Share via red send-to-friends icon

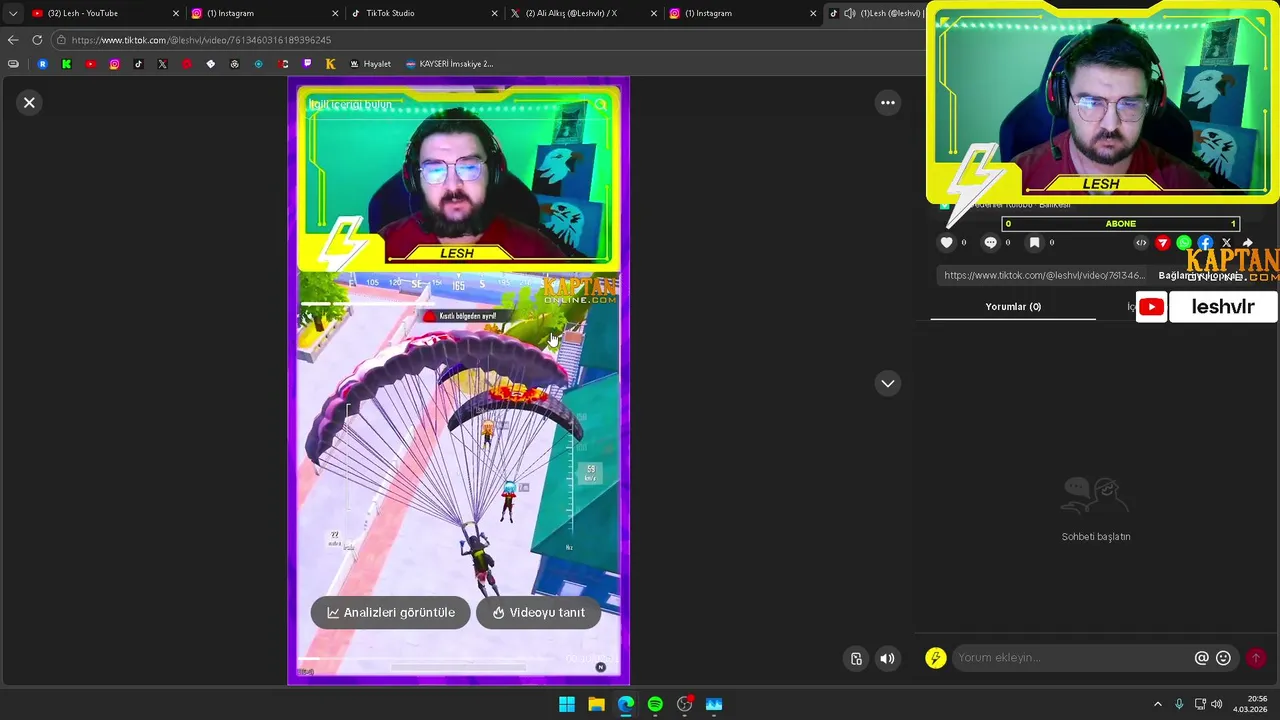click(1162, 242)
